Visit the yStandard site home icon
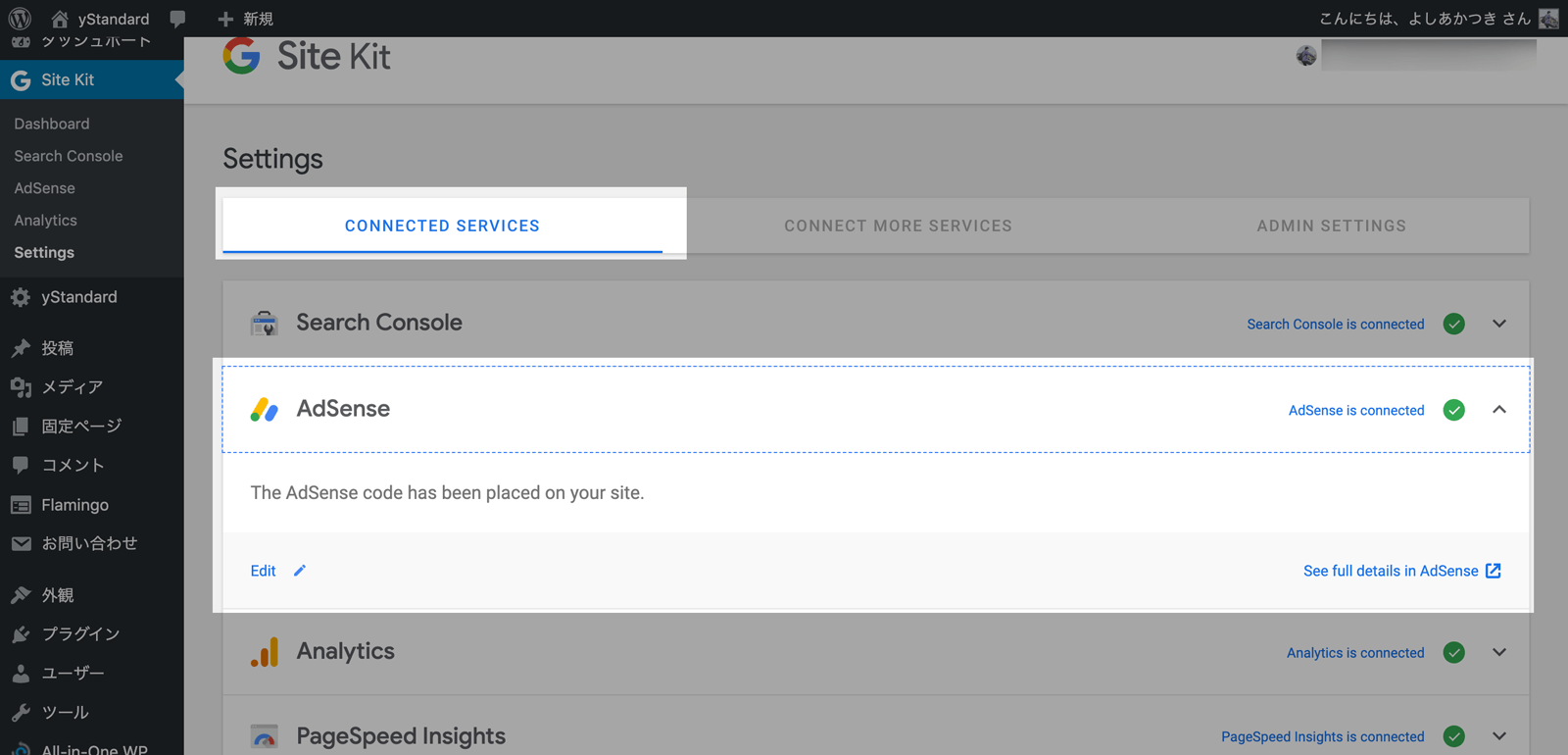Image resolution: width=1568 pixels, height=755 pixels. (x=60, y=19)
